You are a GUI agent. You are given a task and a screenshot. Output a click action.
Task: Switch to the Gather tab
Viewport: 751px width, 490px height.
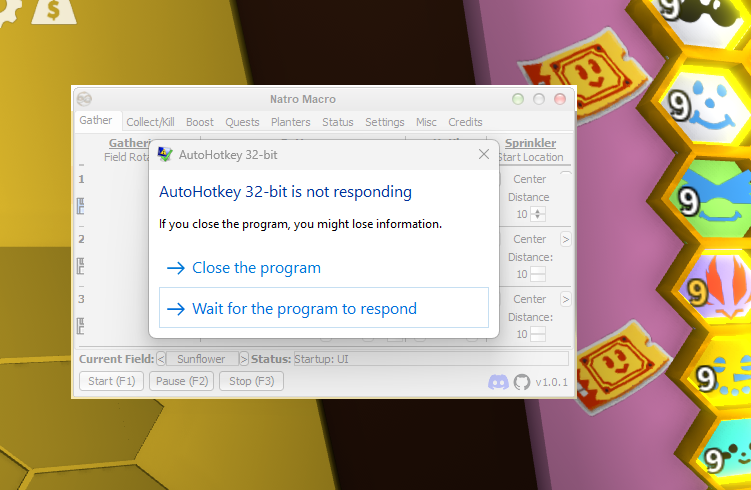click(x=96, y=120)
